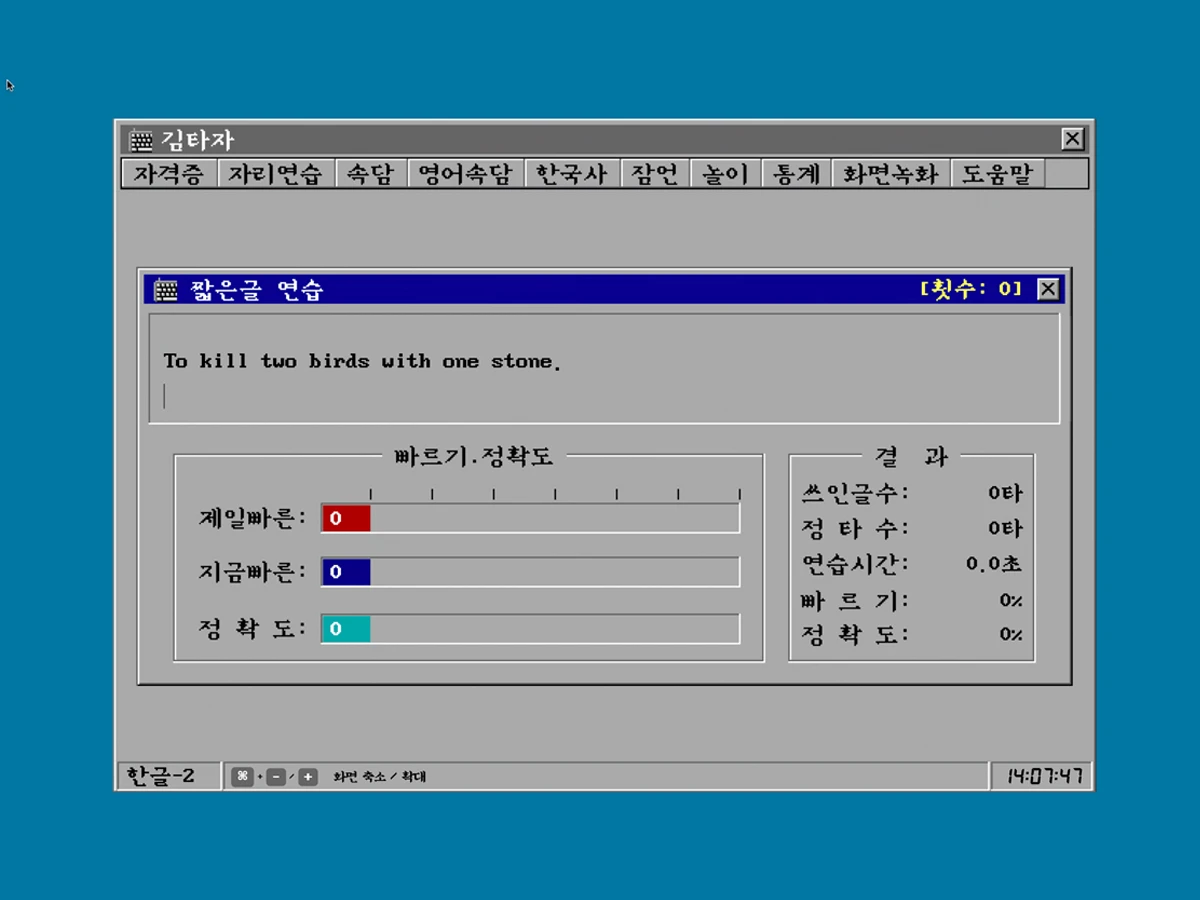Close the 짧은글 연습 practice window
Viewport: 1200px width, 900px height.
(x=1047, y=289)
